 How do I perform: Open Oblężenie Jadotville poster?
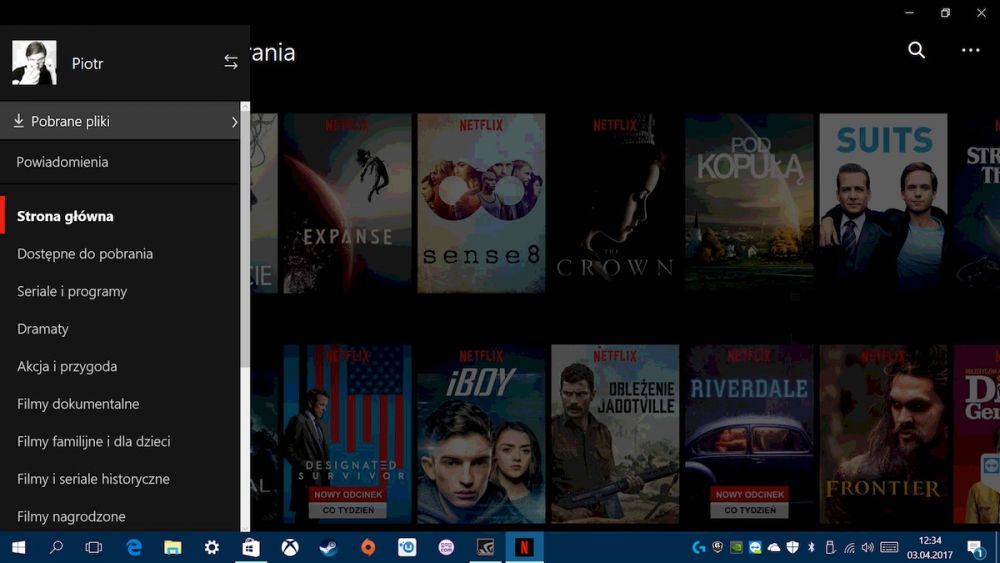(x=615, y=434)
